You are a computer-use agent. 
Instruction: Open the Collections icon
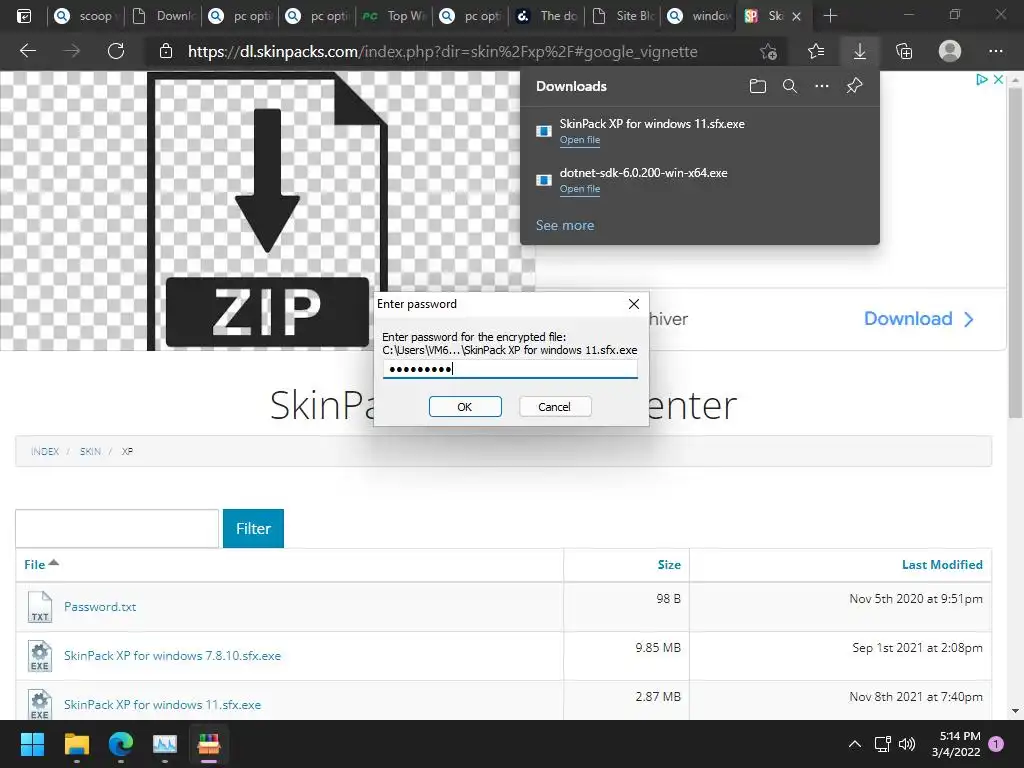tap(904, 51)
